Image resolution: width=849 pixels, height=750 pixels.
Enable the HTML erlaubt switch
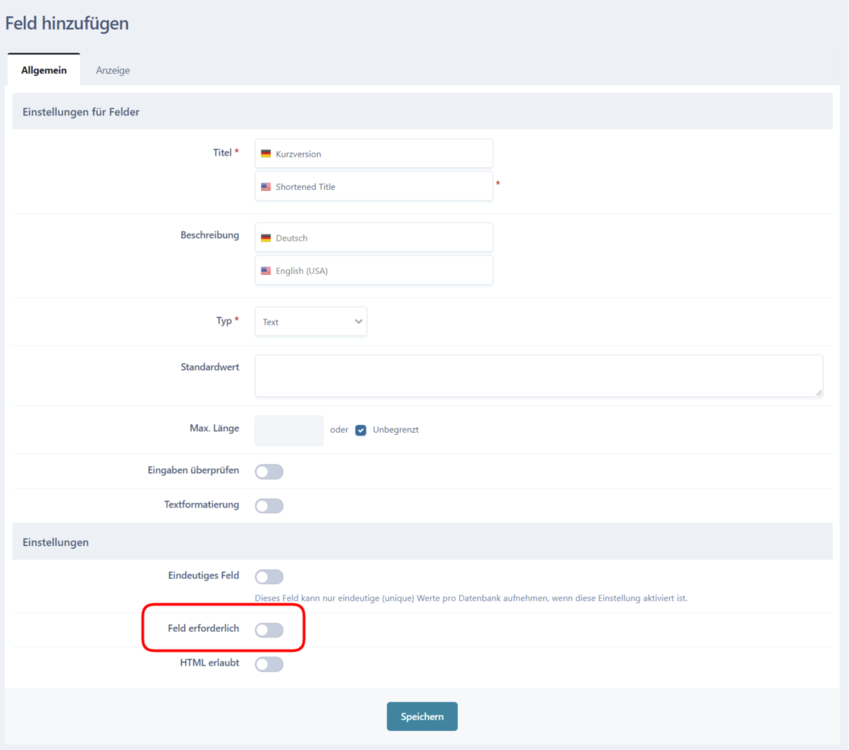coord(269,664)
